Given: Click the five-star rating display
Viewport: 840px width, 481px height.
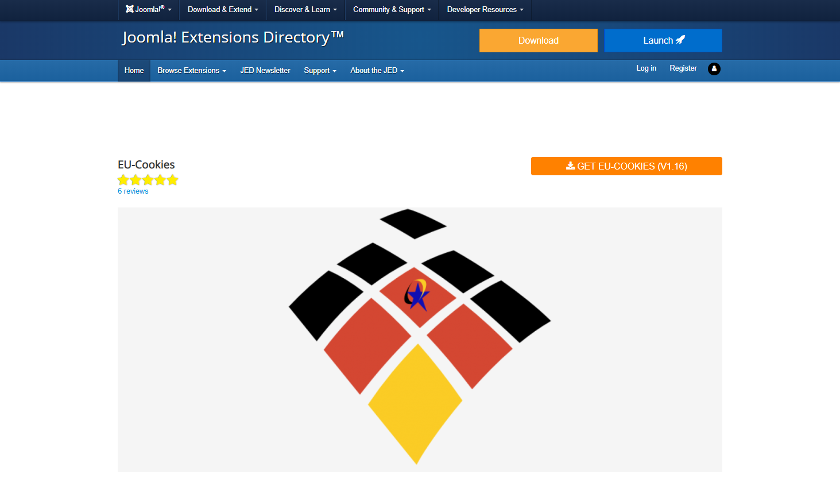Looking at the screenshot, I should (x=148, y=180).
